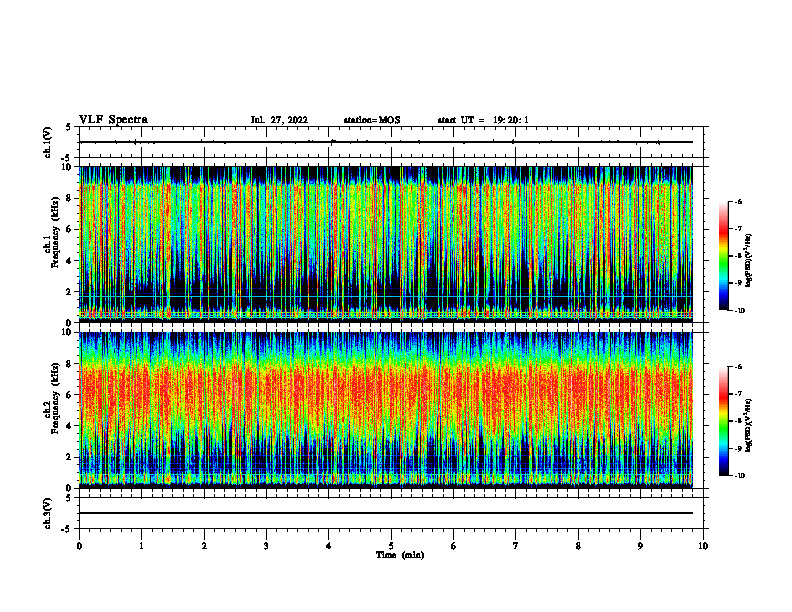Click the ch.2 PSD color scale bar
Image resolution: width=792 pixels, height=612 pixels.
[x=723, y=421]
